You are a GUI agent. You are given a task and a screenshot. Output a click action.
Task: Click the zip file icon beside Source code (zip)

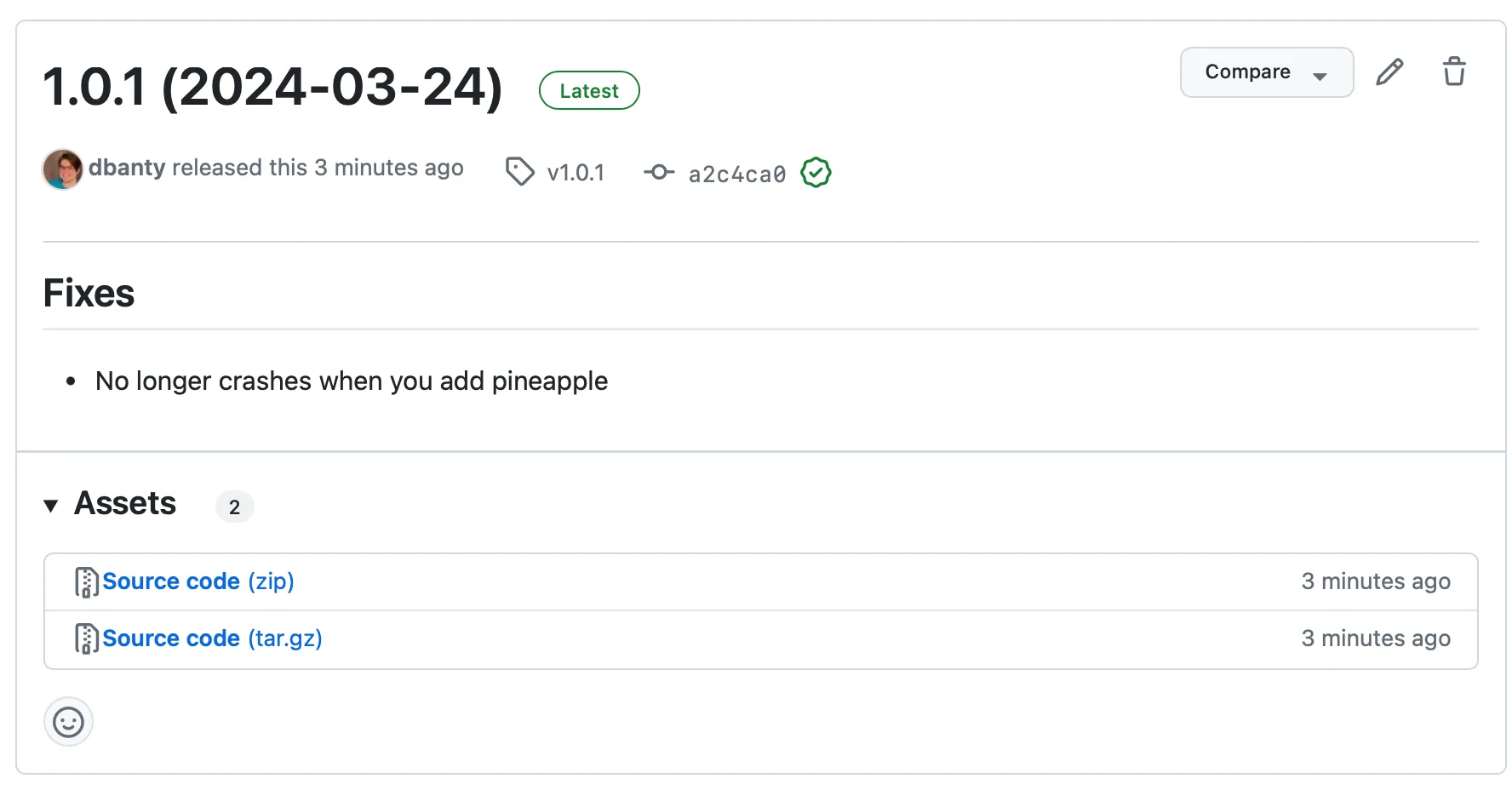pos(85,581)
